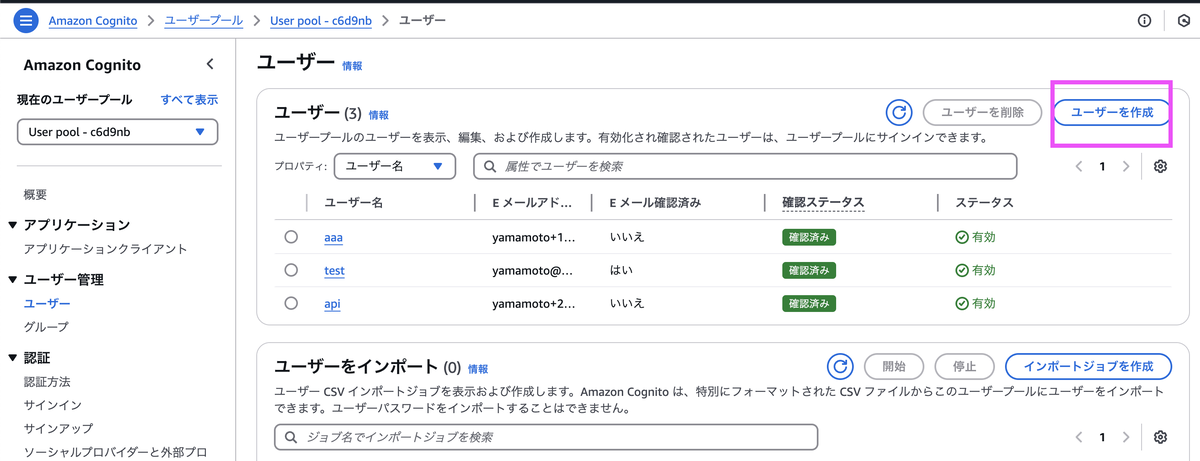Viewport: 1200px width, 461px height.
Task: Open アプリケーションクライアント in the sidebar
Action: [105, 249]
